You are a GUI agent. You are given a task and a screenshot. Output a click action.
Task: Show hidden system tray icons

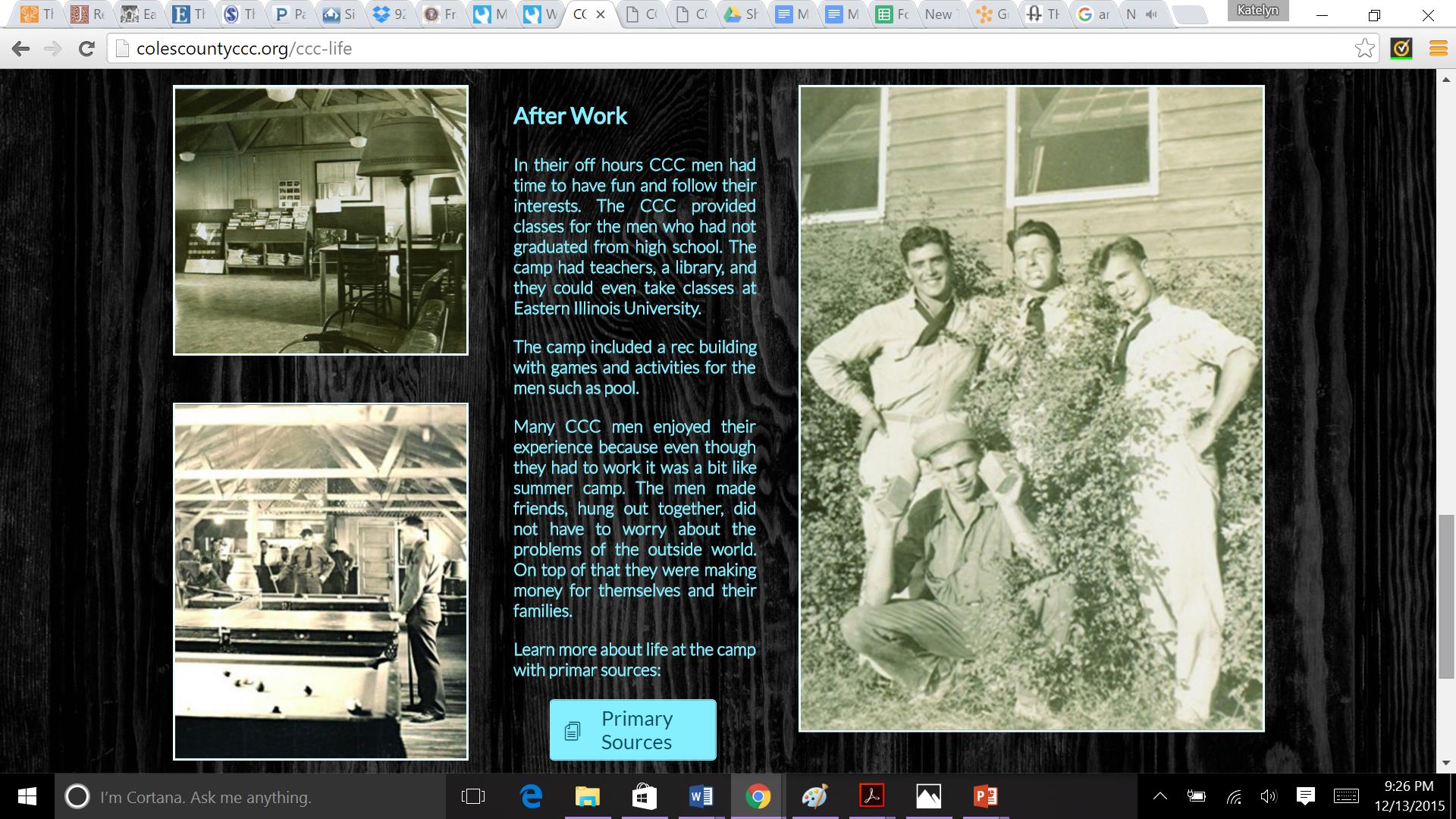pyautogui.click(x=1159, y=796)
